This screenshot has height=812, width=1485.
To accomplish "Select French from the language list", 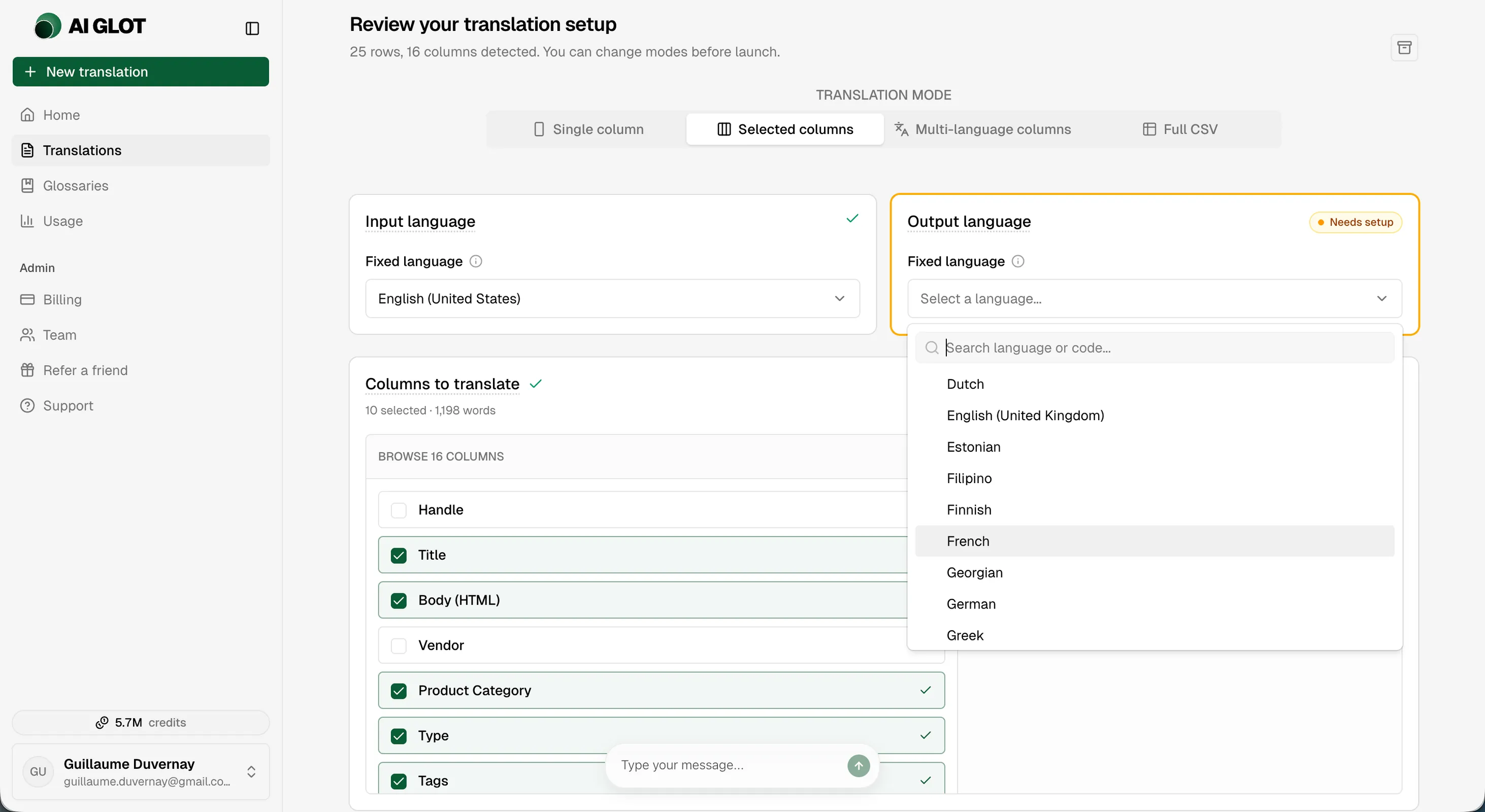I will [1154, 541].
